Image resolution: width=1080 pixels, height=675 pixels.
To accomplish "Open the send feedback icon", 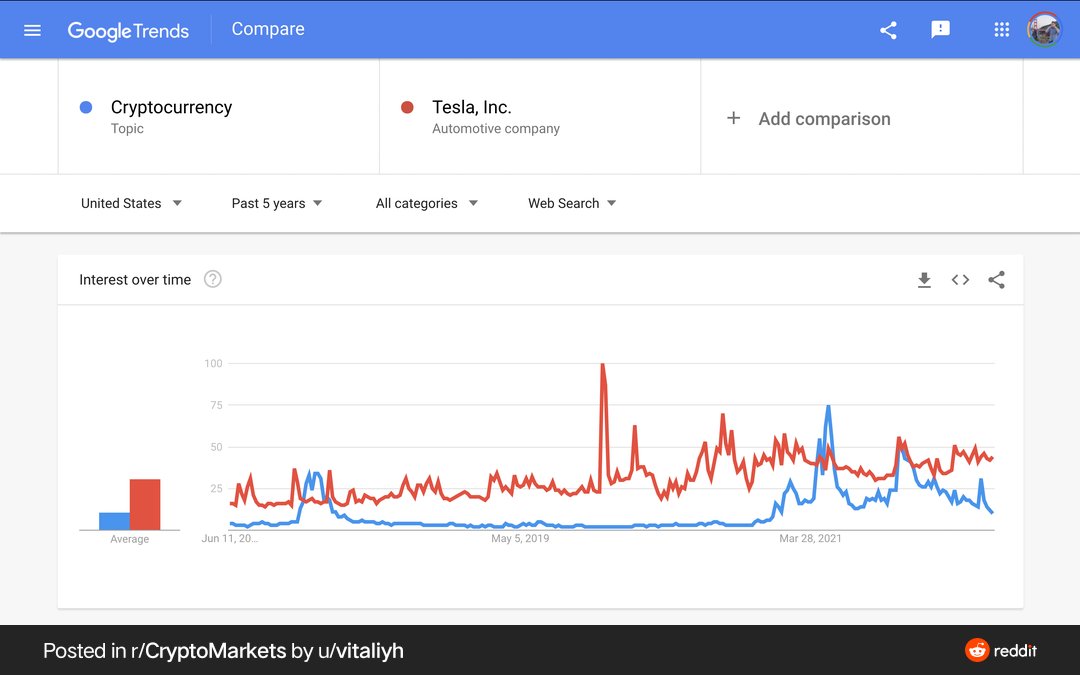I will (x=940, y=30).
